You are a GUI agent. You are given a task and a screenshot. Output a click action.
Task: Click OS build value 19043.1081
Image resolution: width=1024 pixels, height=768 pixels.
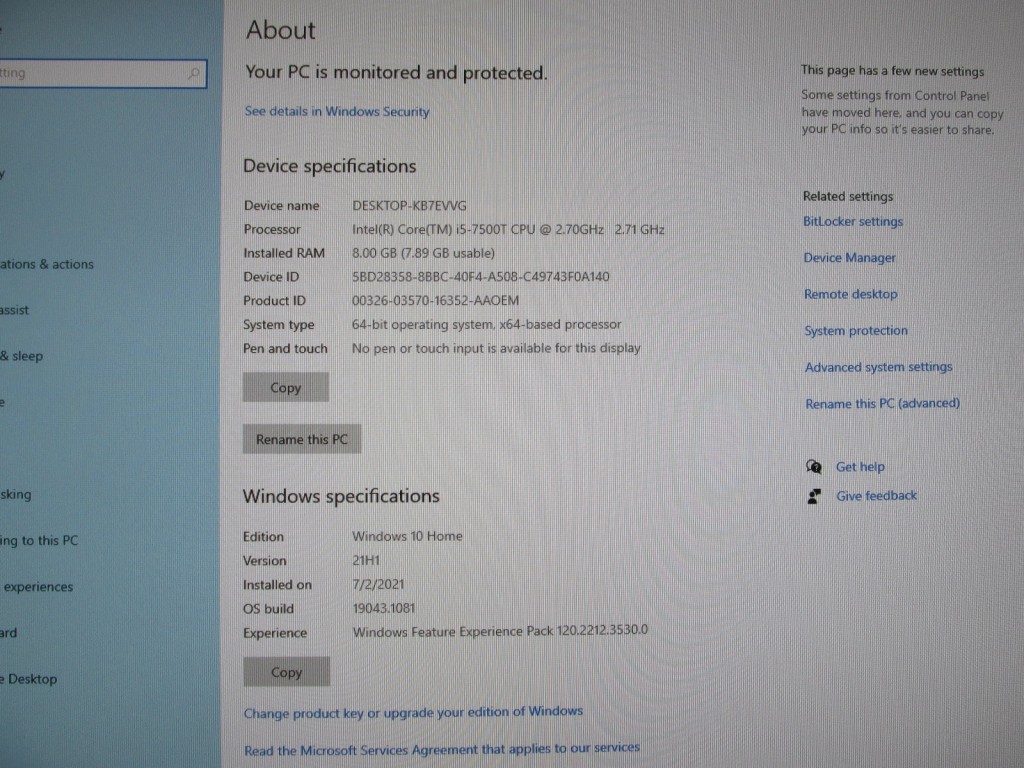384,609
